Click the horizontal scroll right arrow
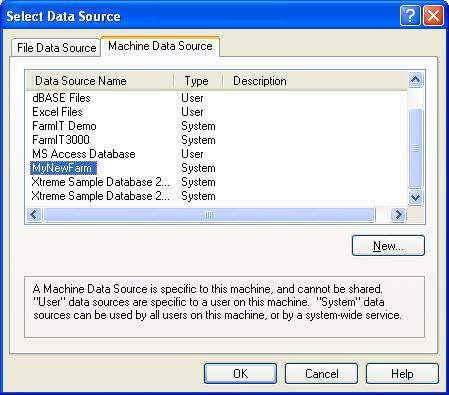Image resolution: width=449 pixels, height=395 pixels. (x=398, y=215)
